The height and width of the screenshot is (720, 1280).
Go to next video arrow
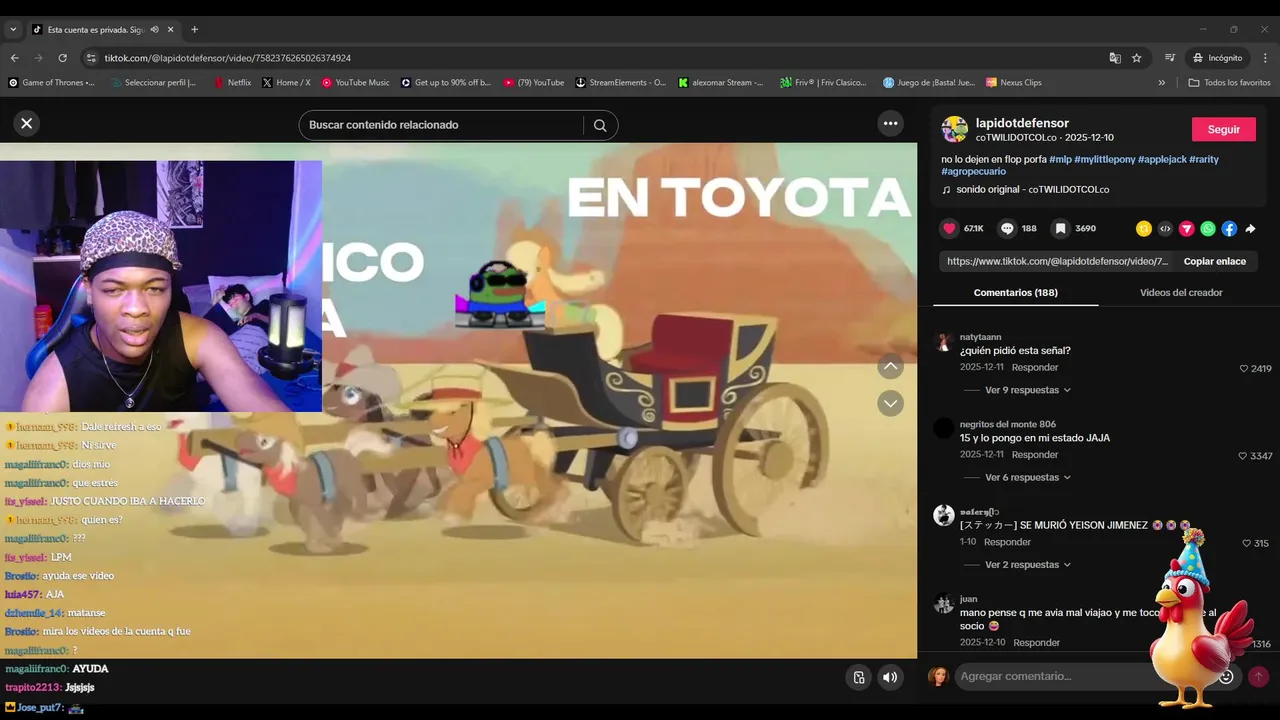[x=890, y=403]
